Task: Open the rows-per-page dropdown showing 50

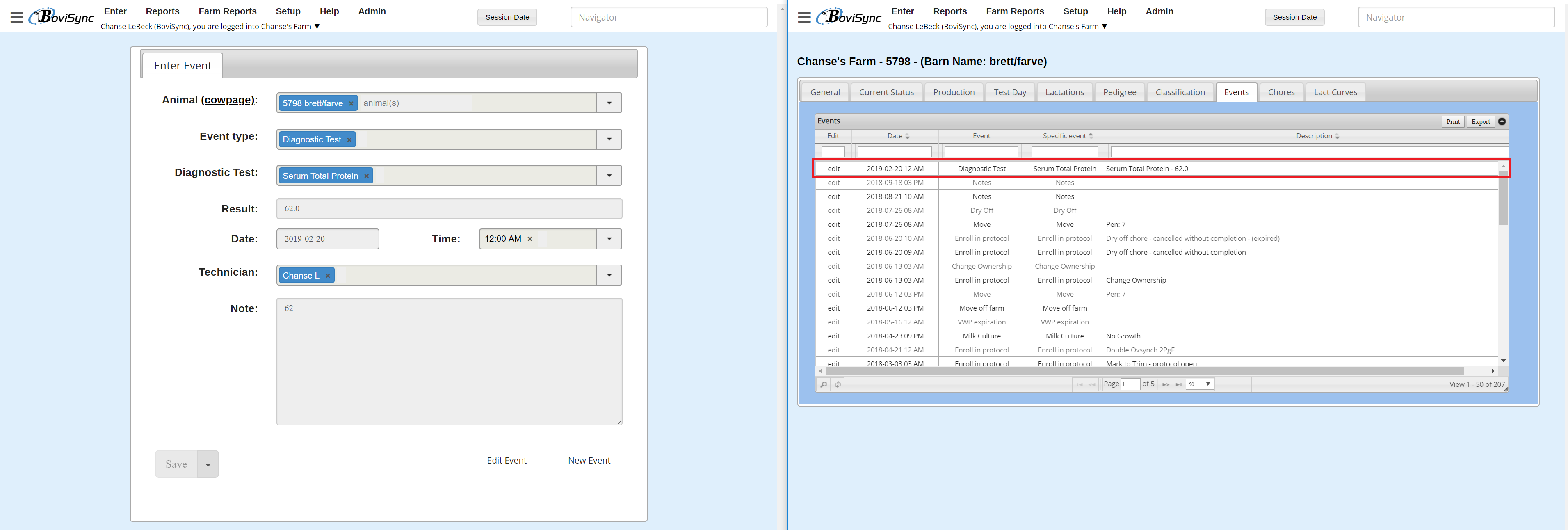Action: tap(1200, 384)
